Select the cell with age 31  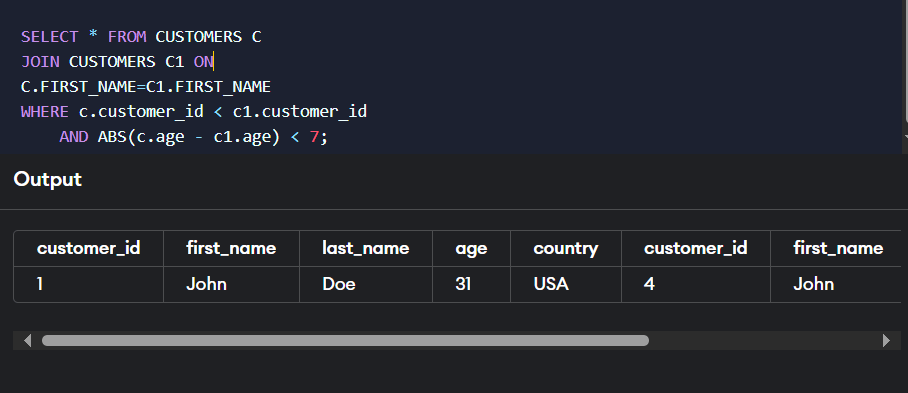471,284
